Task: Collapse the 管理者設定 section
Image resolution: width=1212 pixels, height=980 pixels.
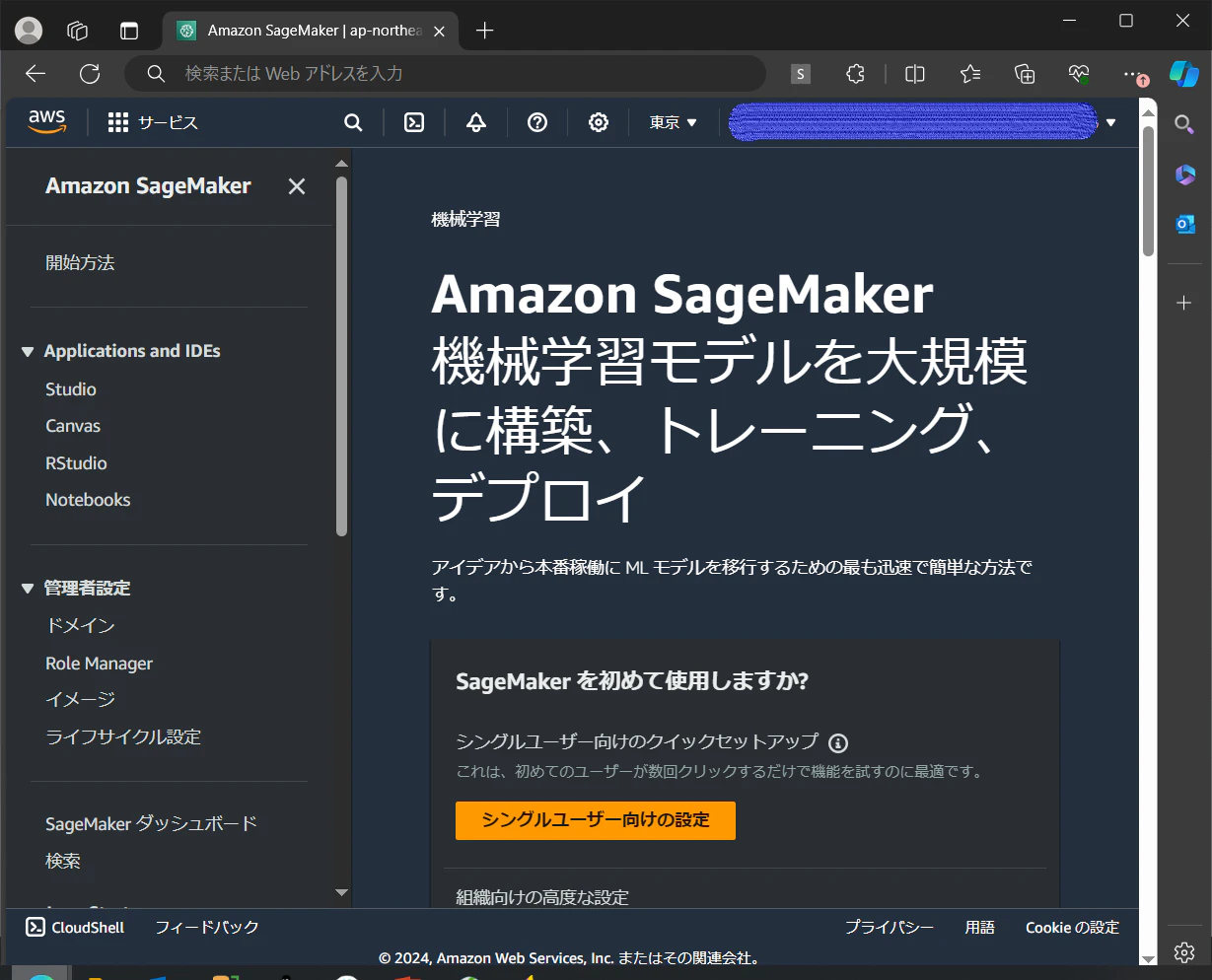Action: click(28, 589)
